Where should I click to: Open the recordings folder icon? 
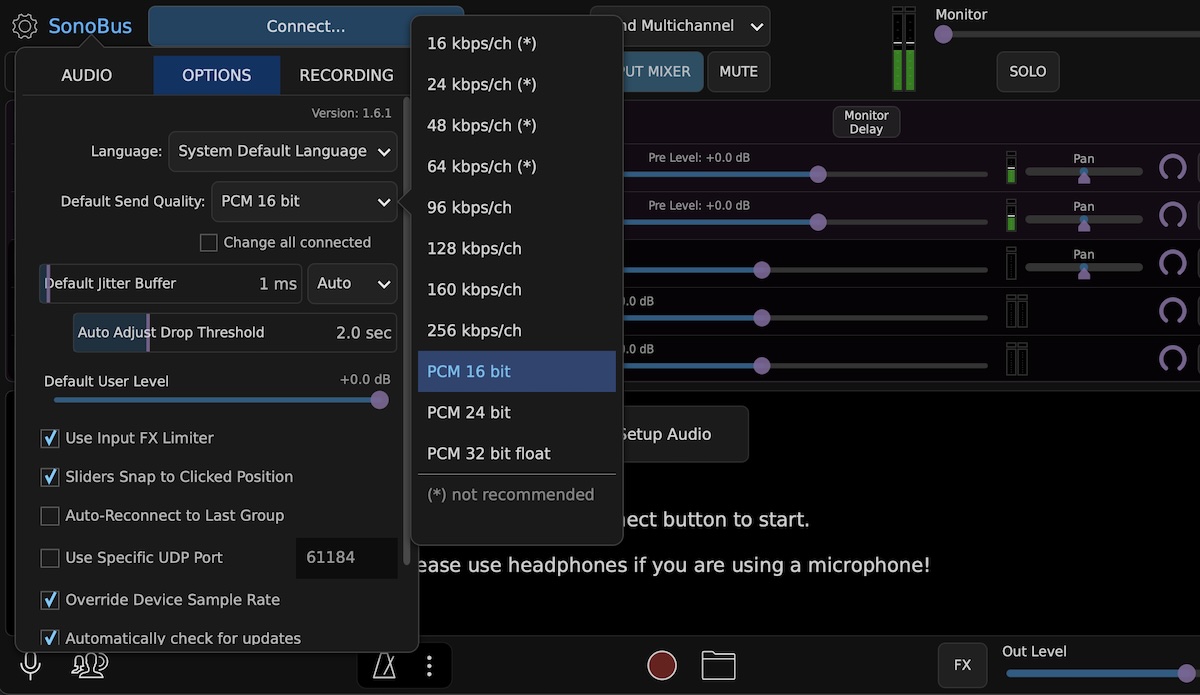(718, 665)
